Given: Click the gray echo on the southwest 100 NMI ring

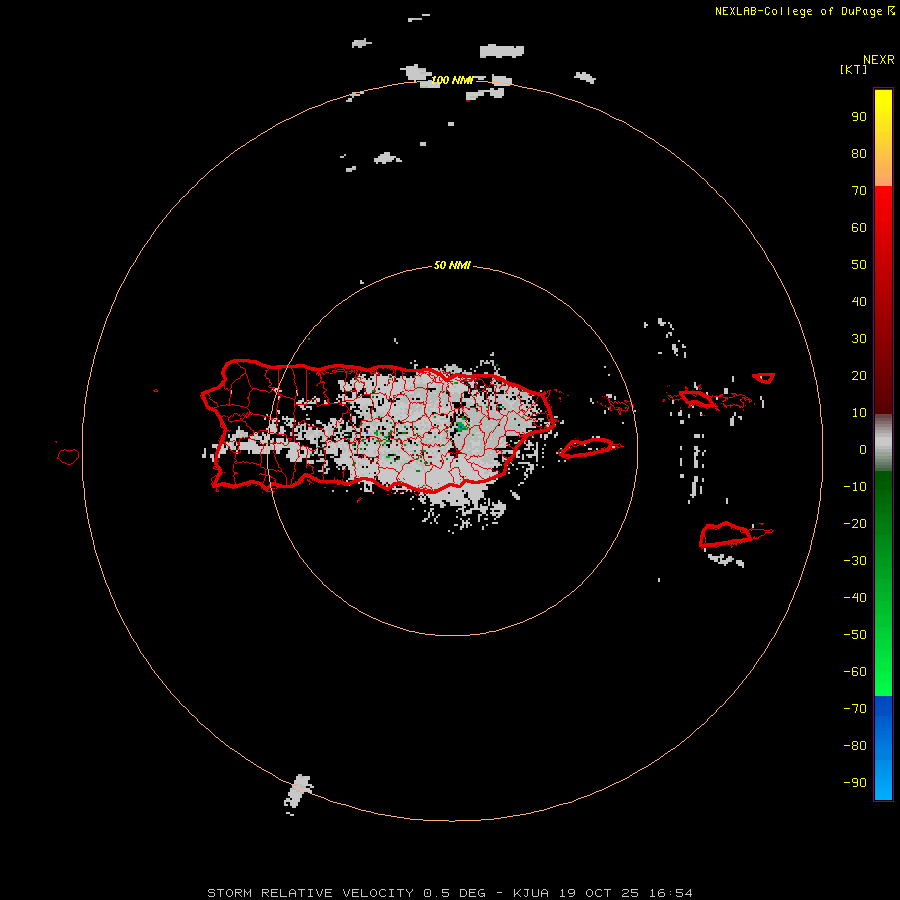Looking at the screenshot, I should click(x=298, y=791).
